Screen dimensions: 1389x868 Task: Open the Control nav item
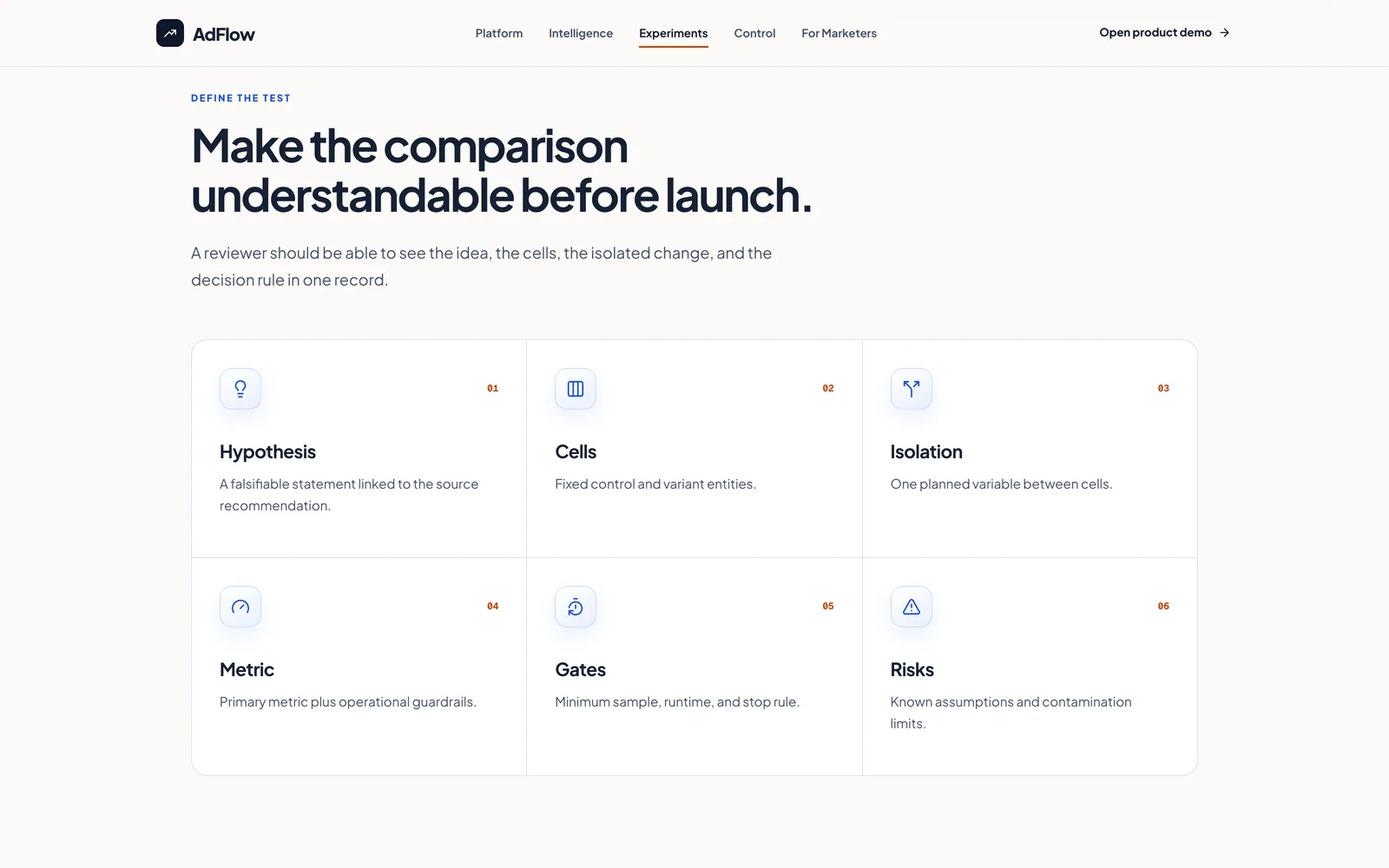754,33
